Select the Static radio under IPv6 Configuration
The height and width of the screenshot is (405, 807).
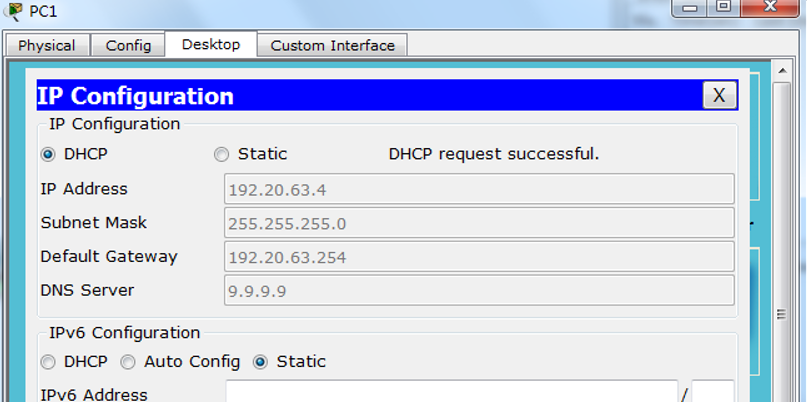point(260,362)
